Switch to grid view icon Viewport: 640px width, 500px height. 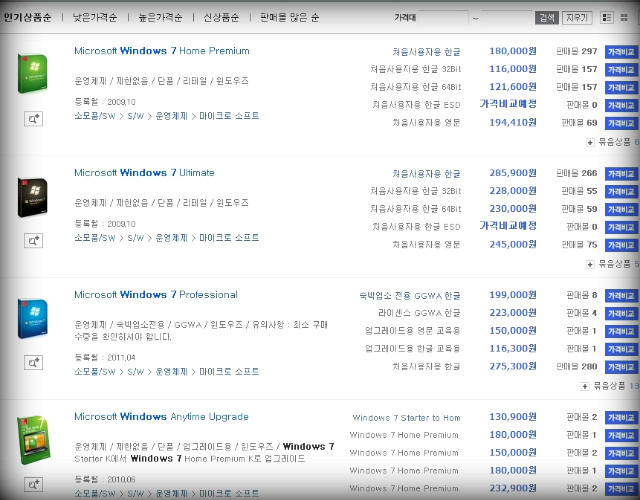[x=624, y=18]
